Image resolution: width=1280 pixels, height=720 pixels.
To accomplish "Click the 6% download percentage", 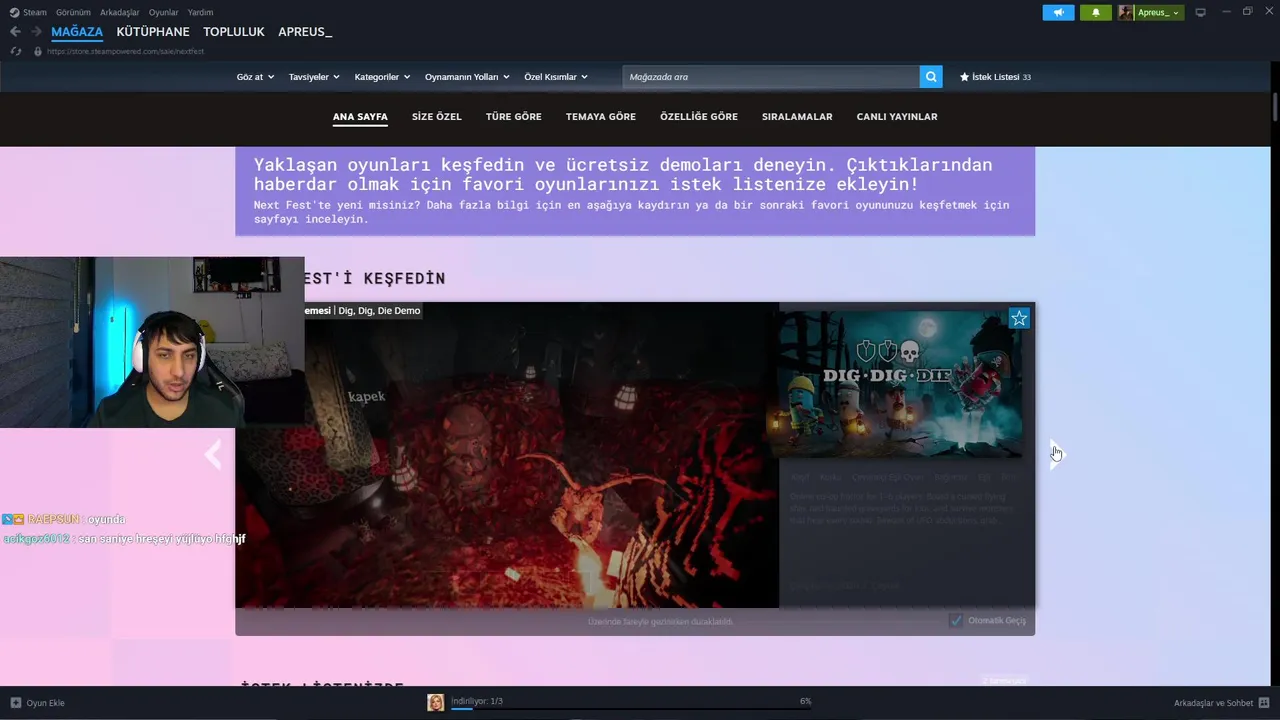I will point(806,701).
